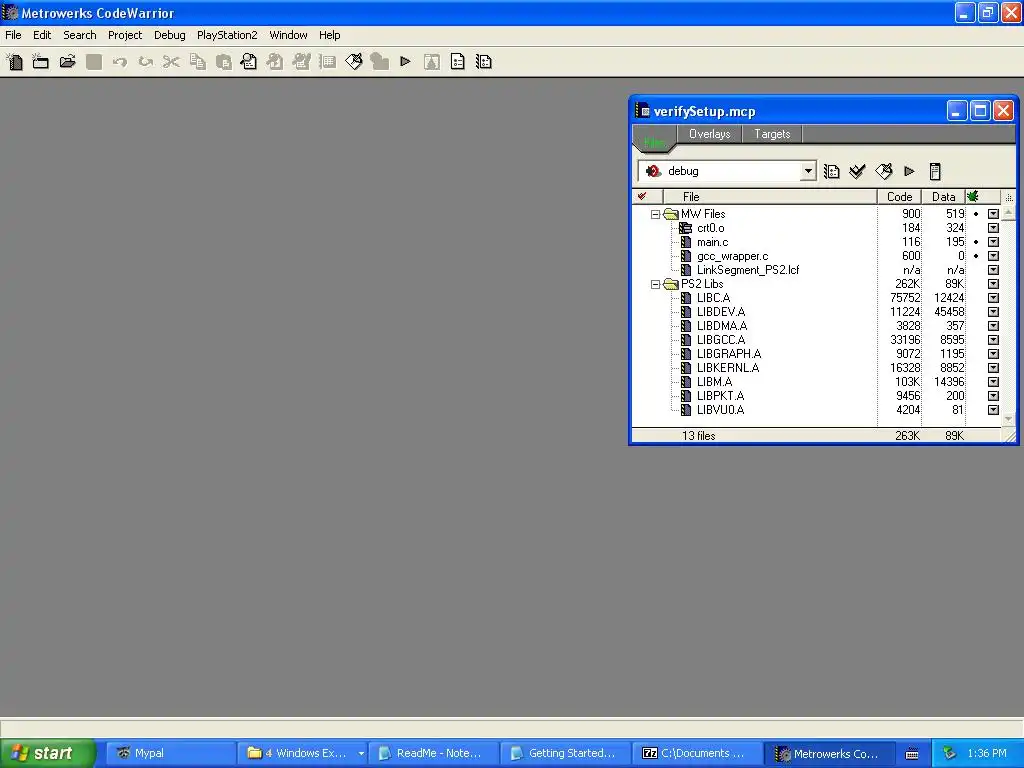Click the PS2 Libs folder icon

click(671, 284)
